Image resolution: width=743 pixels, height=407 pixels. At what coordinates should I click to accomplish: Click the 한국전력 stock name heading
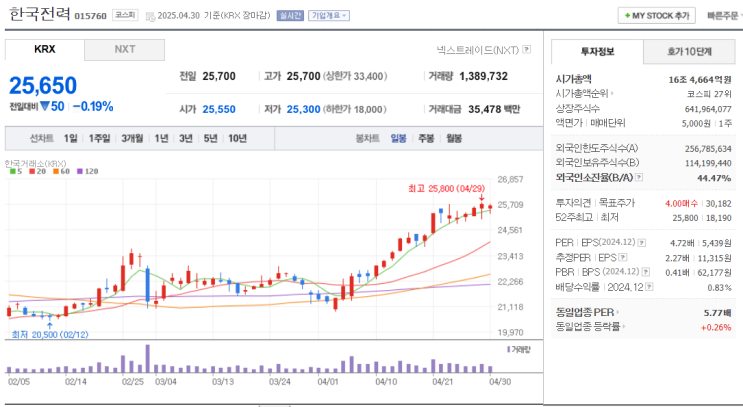pyautogui.click(x=40, y=13)
